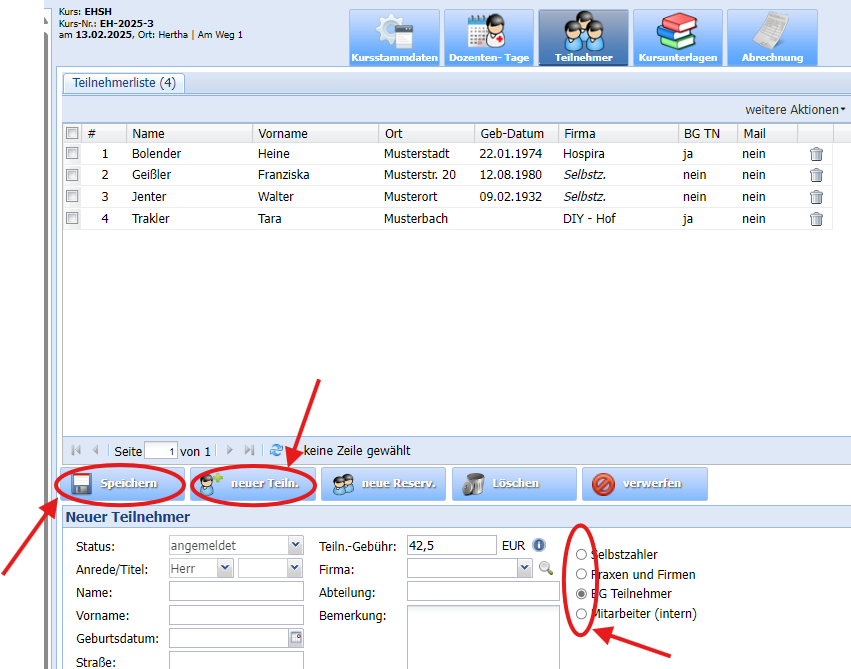Image resolution: width=851 pixels, height=669 pixels.
Task: Remove Trakler using the trash icon
Action: 816,219
